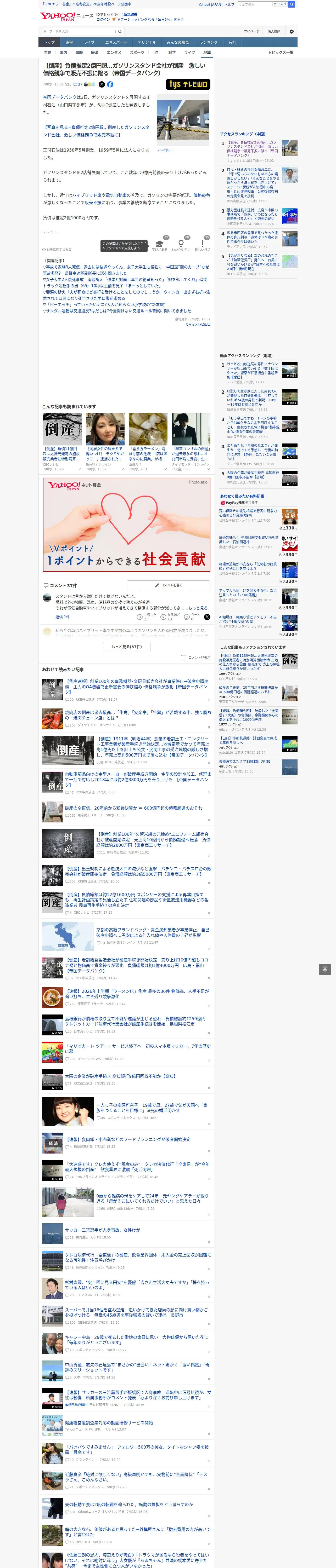Play the 5:00 台風のたまご video thumbnail
The image size is (336, 1568).
(x=290, y=451)
